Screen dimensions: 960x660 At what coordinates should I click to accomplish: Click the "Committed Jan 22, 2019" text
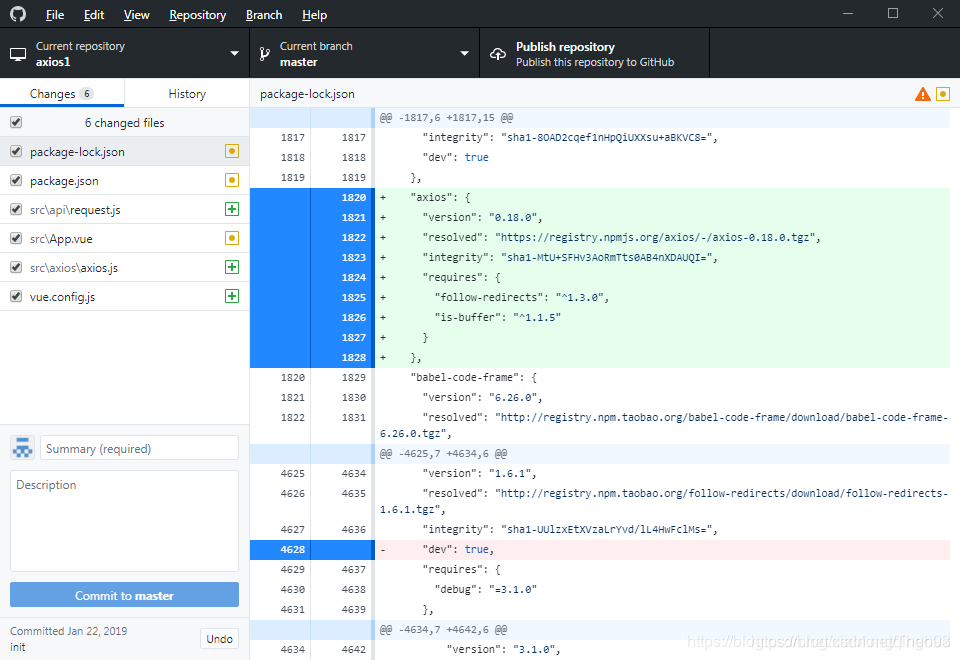point(69,631)
